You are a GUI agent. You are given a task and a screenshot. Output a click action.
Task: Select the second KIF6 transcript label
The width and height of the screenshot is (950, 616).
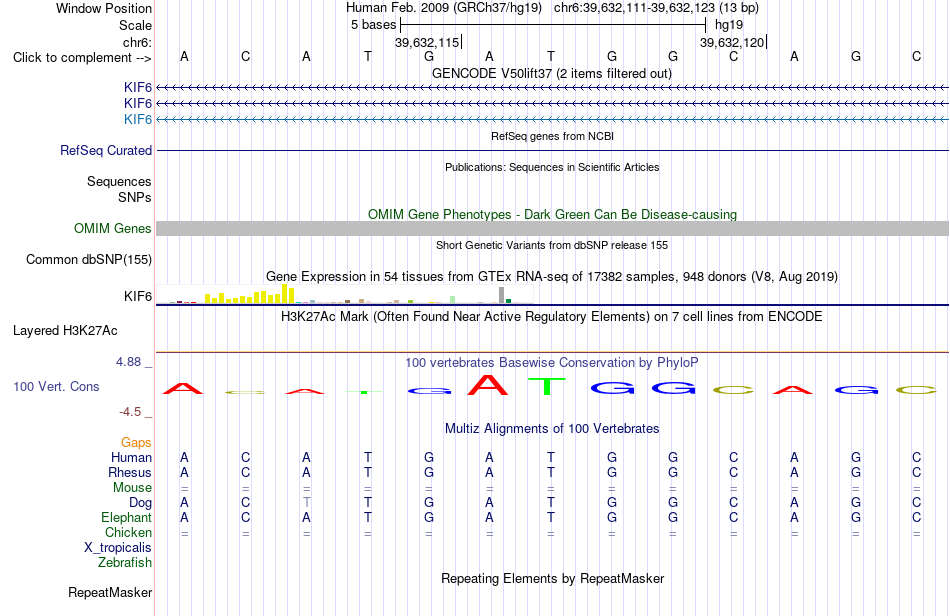pyautogui.click(x=138, y=104)
